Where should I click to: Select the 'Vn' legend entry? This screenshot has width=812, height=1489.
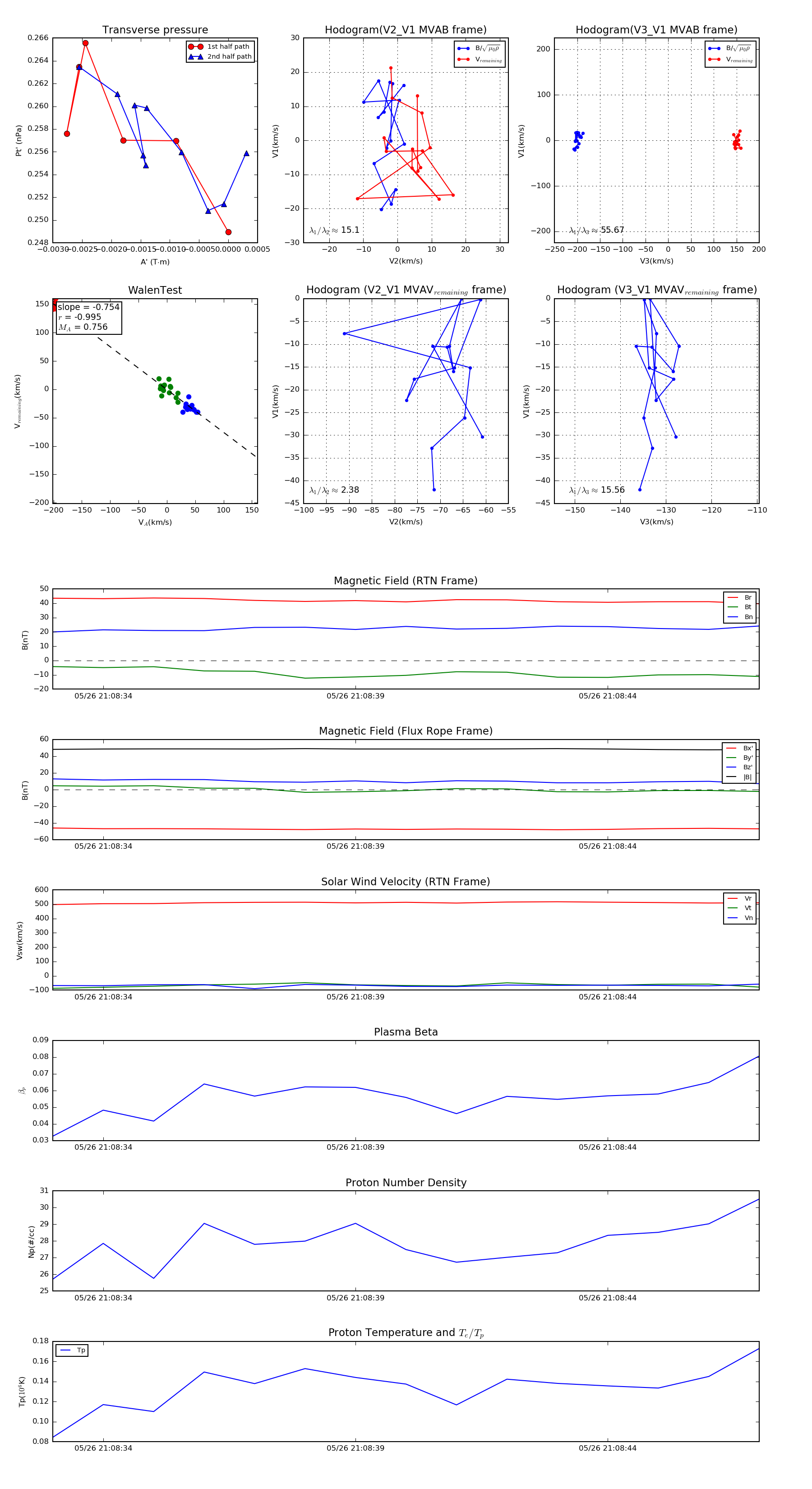tap(740, 918)
